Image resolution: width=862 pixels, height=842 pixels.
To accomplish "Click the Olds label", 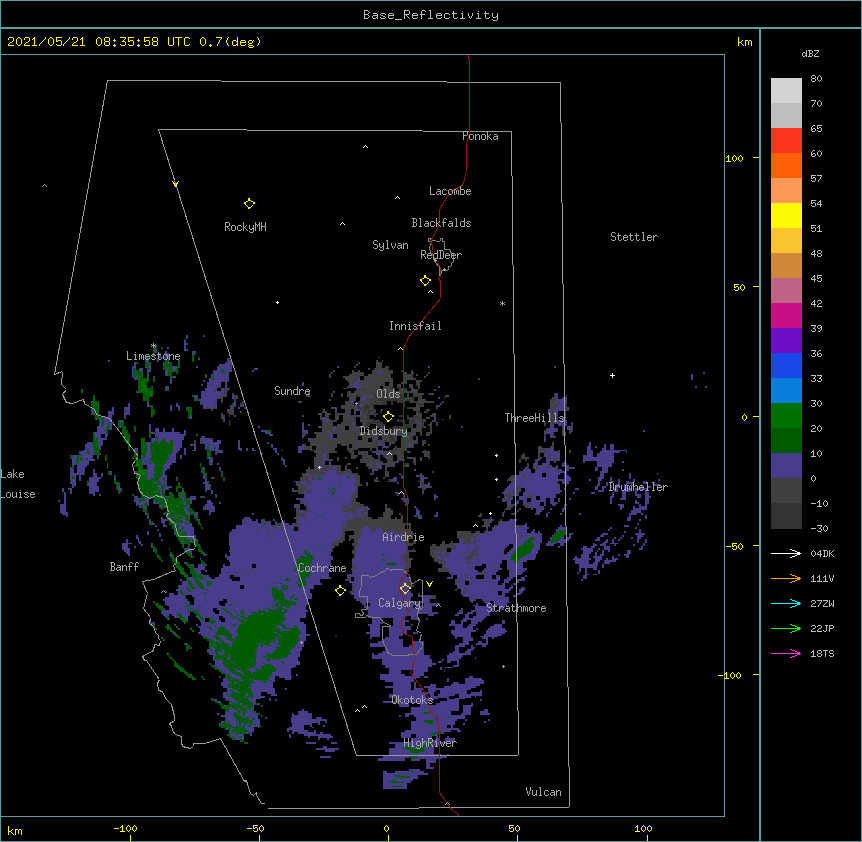I will coord(388,394).
